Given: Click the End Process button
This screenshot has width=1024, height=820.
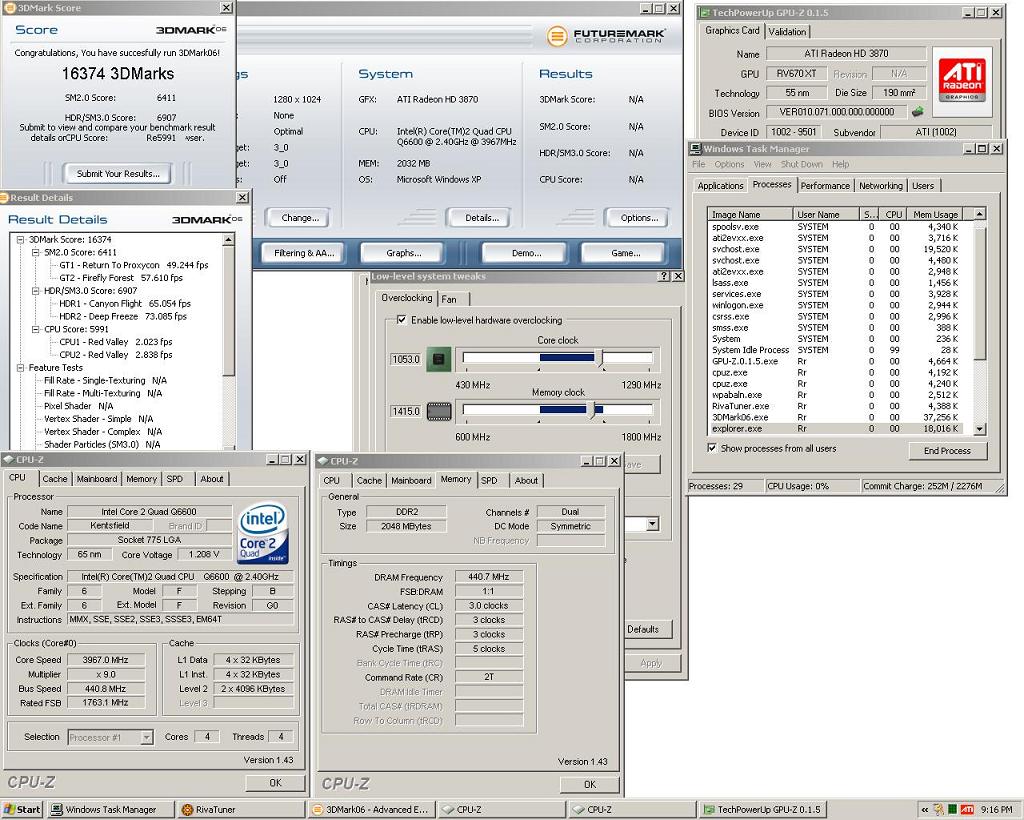Looking at the screenshot, I should coord(947,450).
